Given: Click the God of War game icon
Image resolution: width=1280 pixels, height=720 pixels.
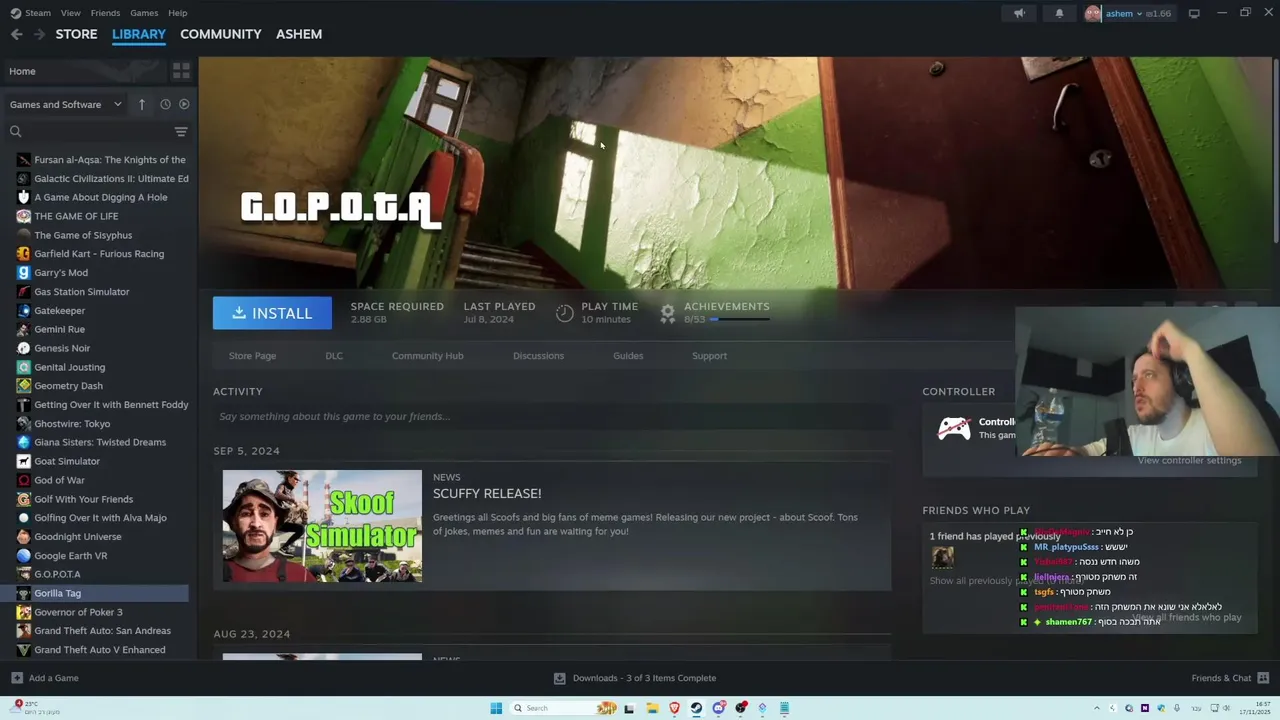Looking at the screenshot, I should [24, 480].
